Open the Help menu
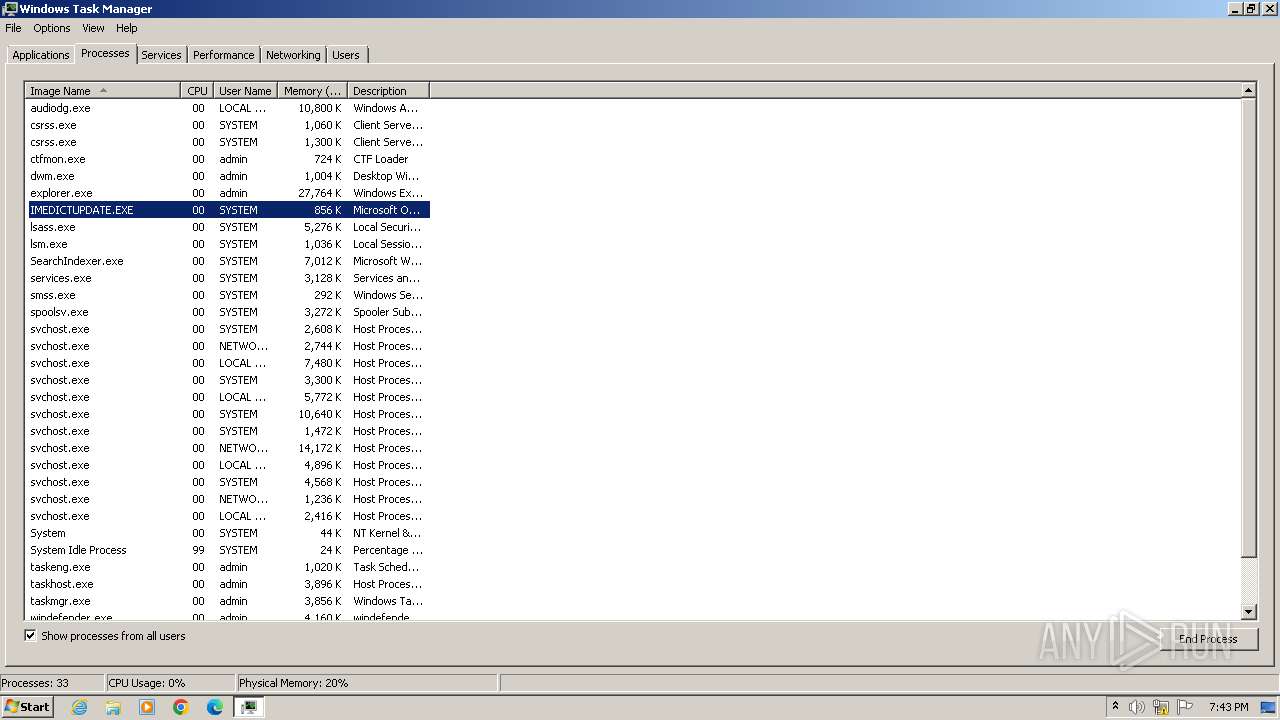1280x720 pixels. point(127,28)
